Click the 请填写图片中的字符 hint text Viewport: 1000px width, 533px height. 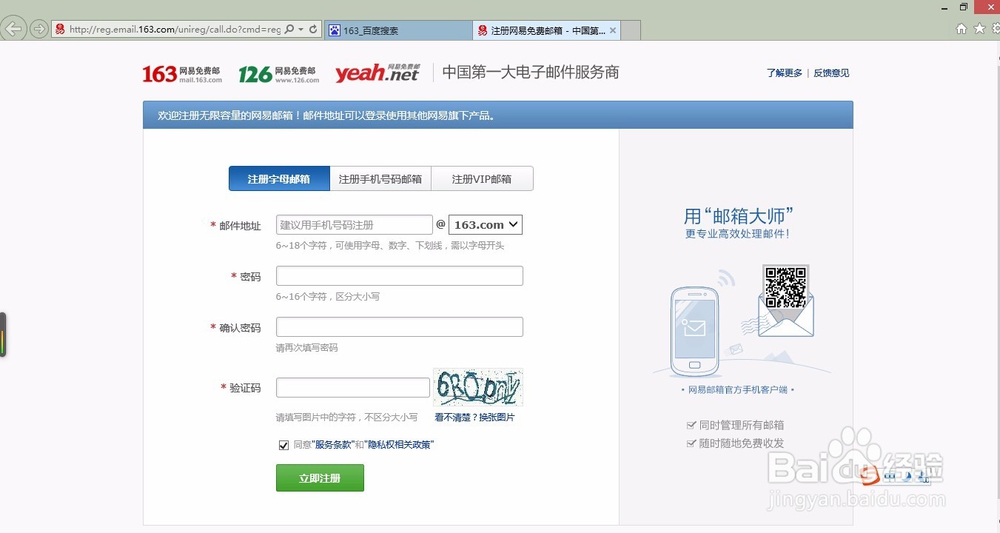click(346, 418)
